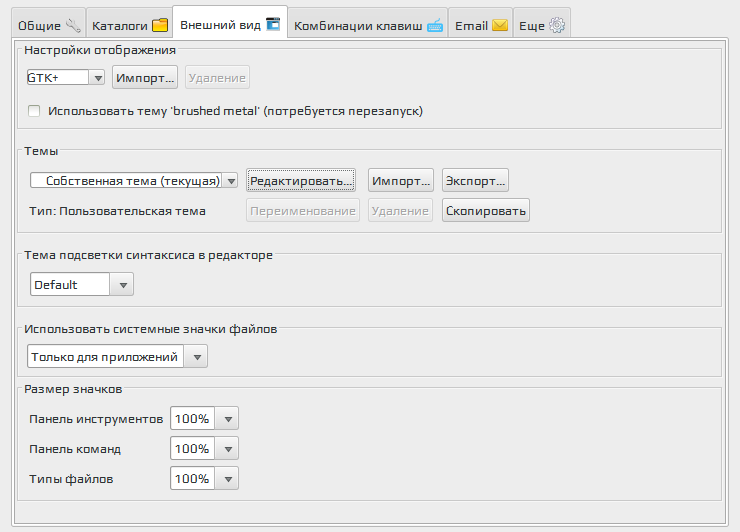The image size is (740, 532).
Task: Click the gear icon on Еще tab
Action: [557, 25]
